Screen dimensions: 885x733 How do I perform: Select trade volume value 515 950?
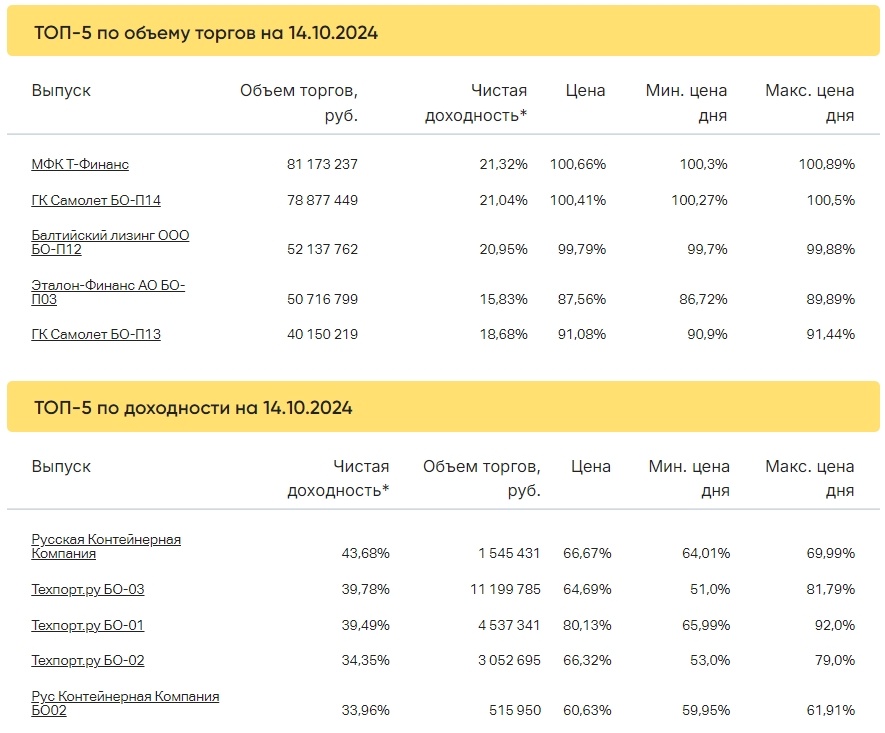(515, 710)
